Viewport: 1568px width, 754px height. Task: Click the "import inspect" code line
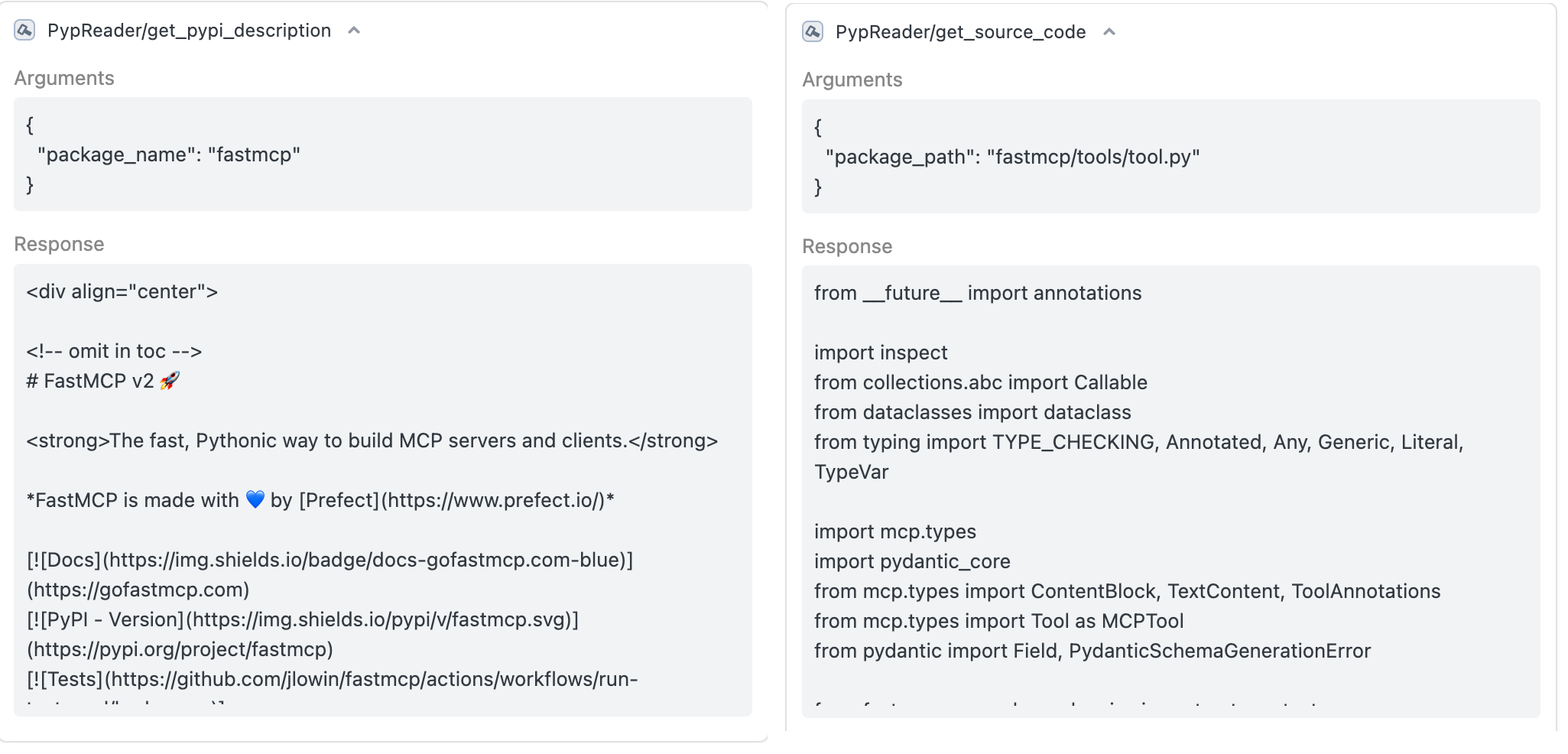coord(881,353)
